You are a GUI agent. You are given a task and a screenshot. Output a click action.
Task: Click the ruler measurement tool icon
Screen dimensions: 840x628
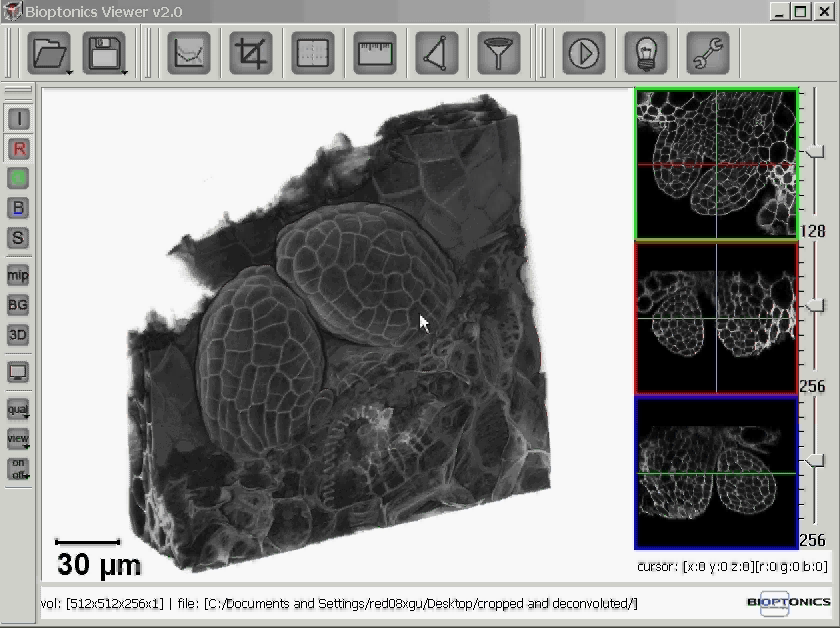(375, 52)
